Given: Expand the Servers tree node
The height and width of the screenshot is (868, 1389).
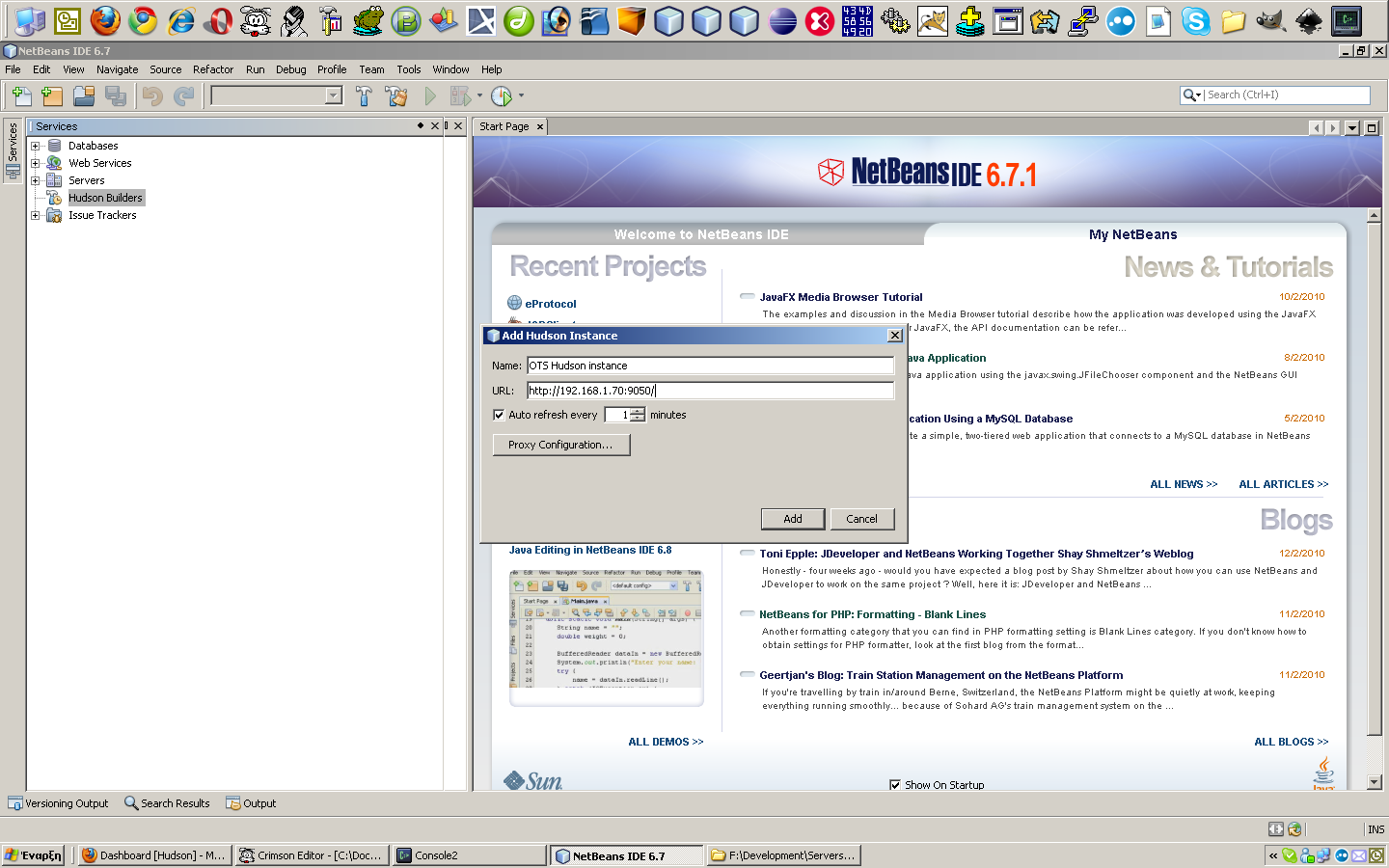Looking at the screenshot, I should tap(35, 180).
